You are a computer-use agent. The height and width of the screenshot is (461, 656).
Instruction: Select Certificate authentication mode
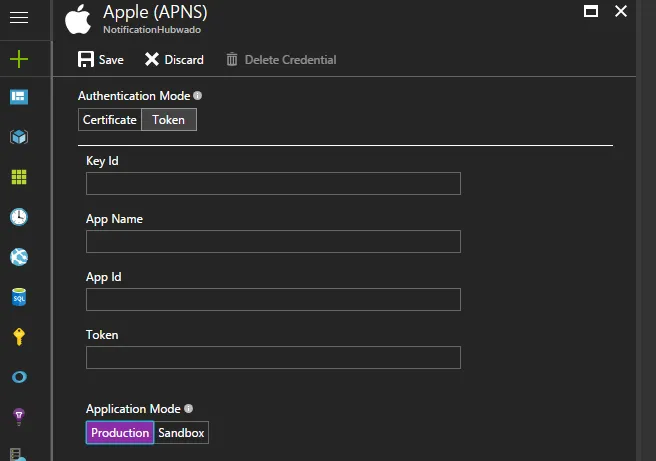(110, 120)
